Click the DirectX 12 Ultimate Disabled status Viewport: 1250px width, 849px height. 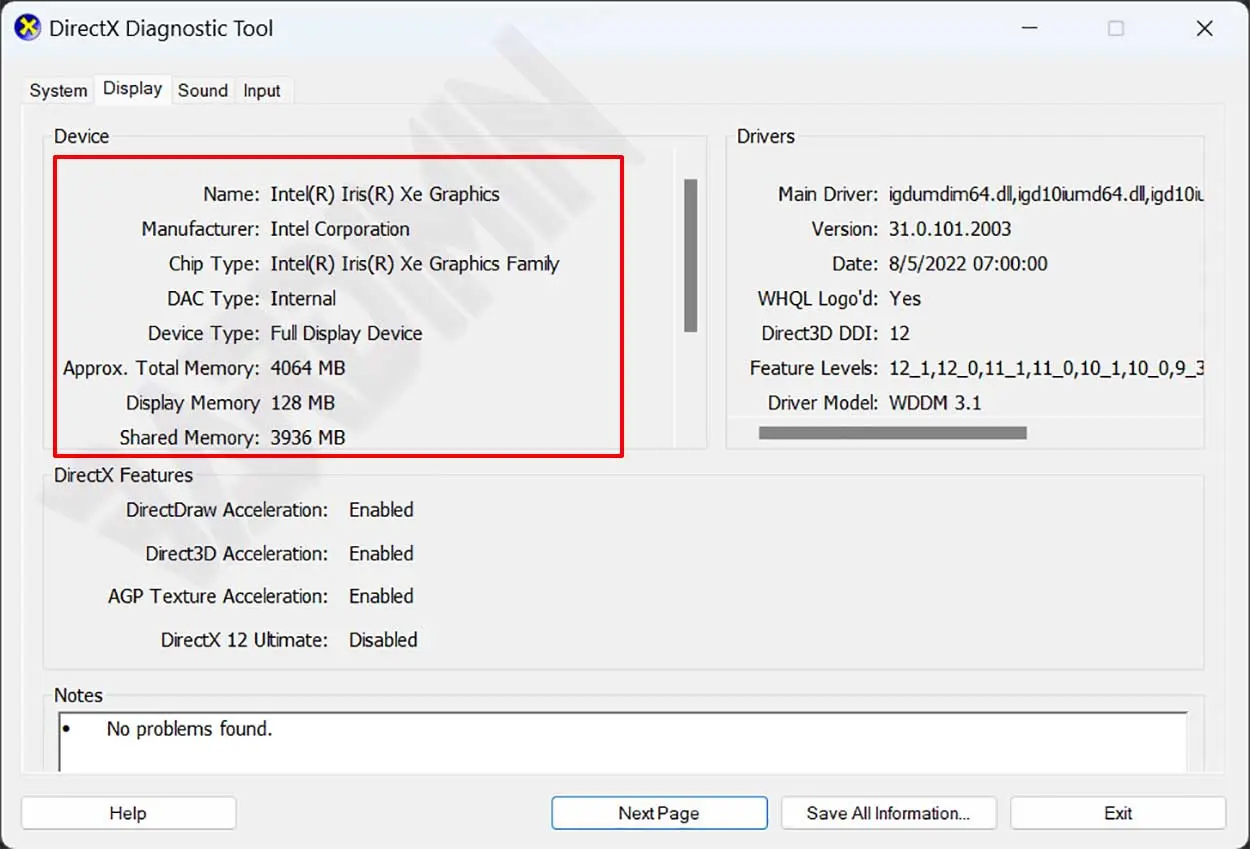tap(383, 640)
